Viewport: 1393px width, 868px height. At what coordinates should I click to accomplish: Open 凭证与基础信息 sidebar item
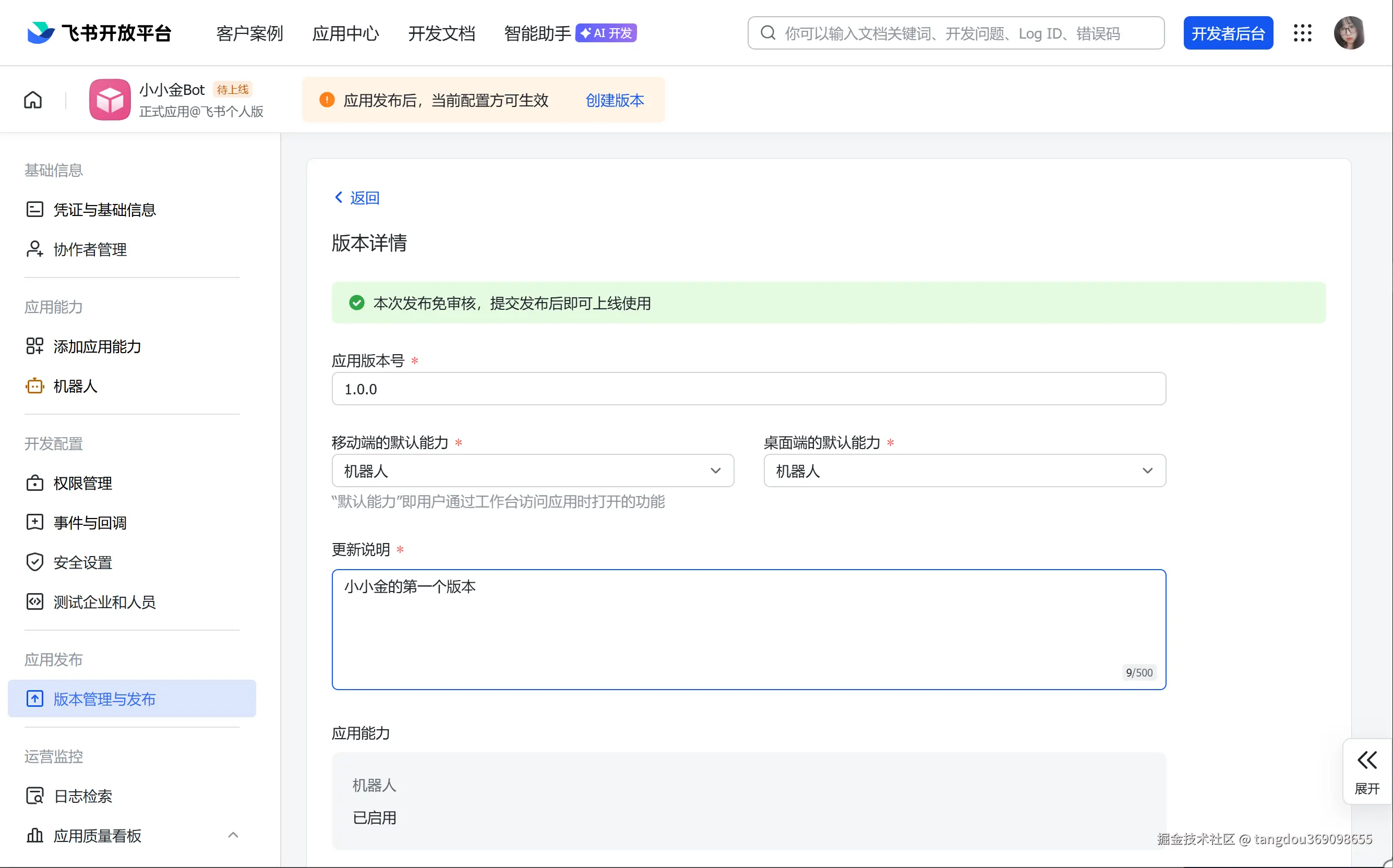tap(104, 210)
